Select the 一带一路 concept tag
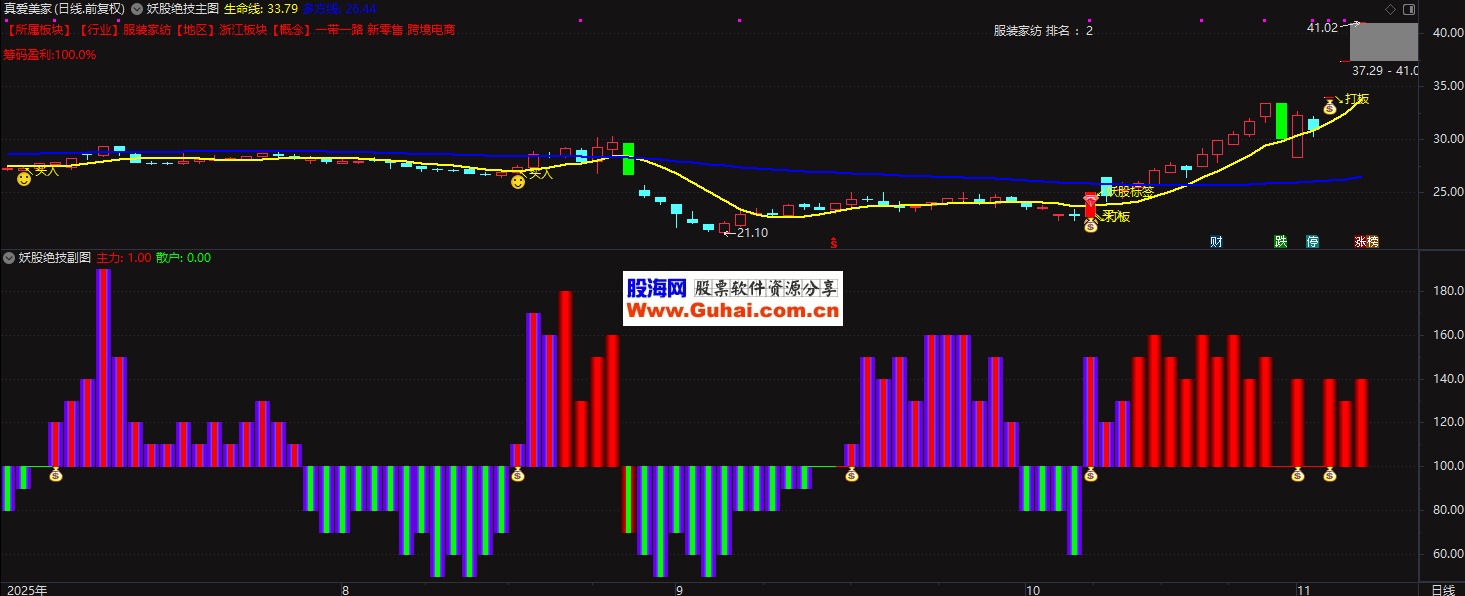Viewport: 1465px width, 596px height. coord(339,30)
